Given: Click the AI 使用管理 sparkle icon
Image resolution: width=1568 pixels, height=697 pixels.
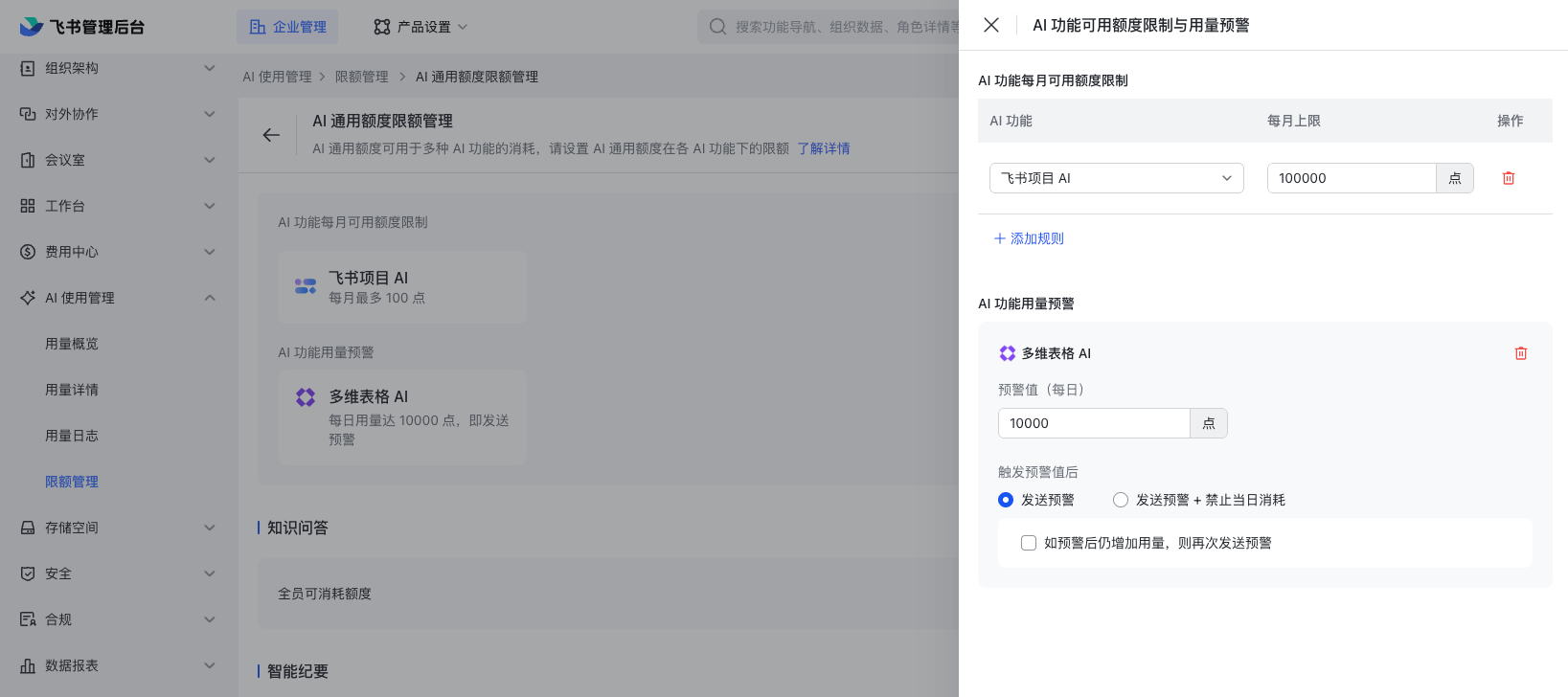Looking at the screenshot, I should tap(28, 298).
